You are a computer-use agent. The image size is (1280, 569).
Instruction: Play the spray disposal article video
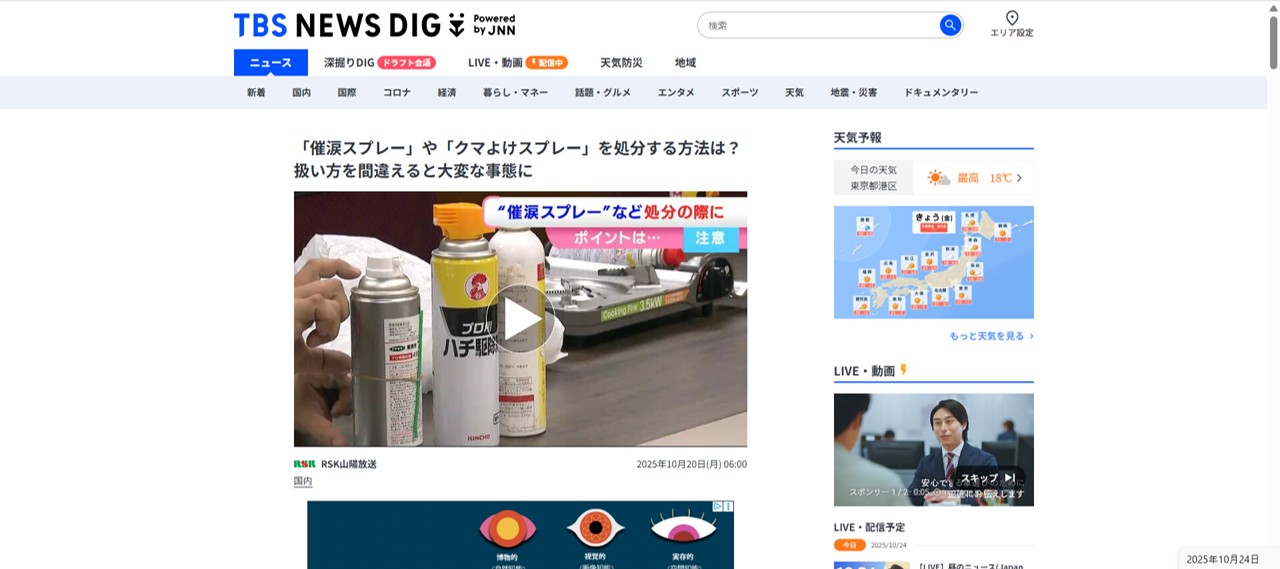(x=520, y=318)
